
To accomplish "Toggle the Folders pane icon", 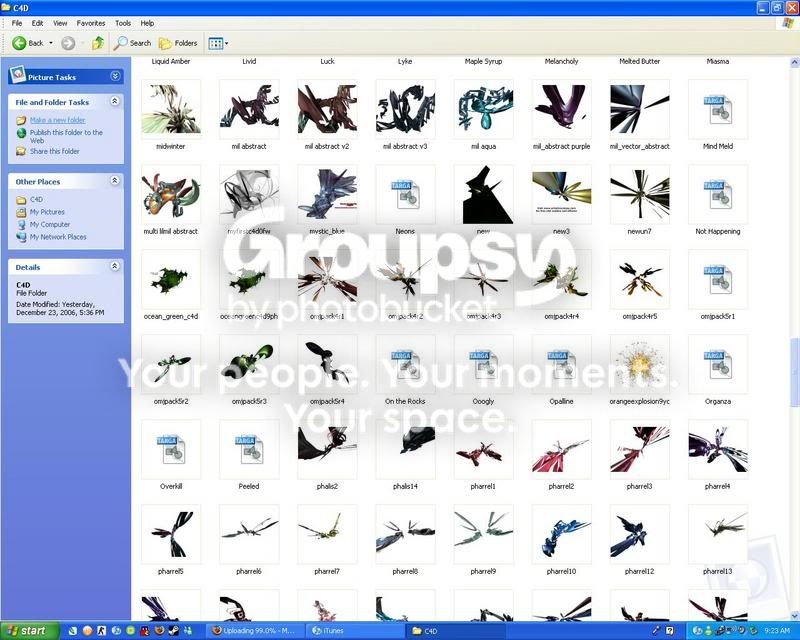I will pos(165,43).
